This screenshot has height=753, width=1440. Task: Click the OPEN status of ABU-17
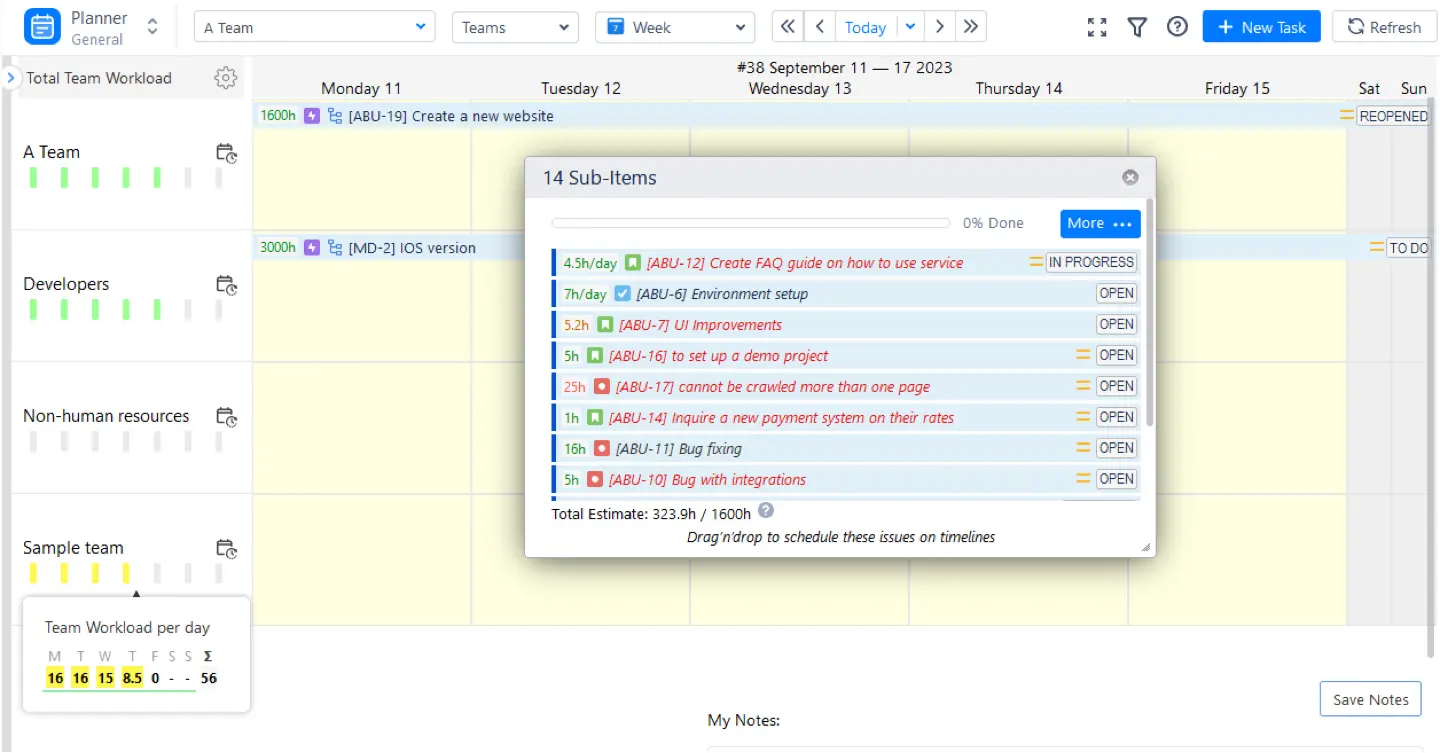(1116, 386)
